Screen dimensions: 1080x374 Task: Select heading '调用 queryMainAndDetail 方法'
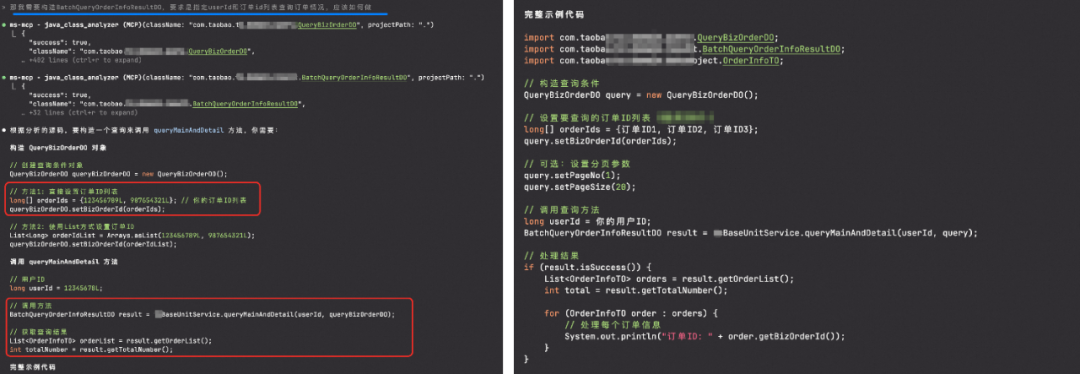click(63, 262)
